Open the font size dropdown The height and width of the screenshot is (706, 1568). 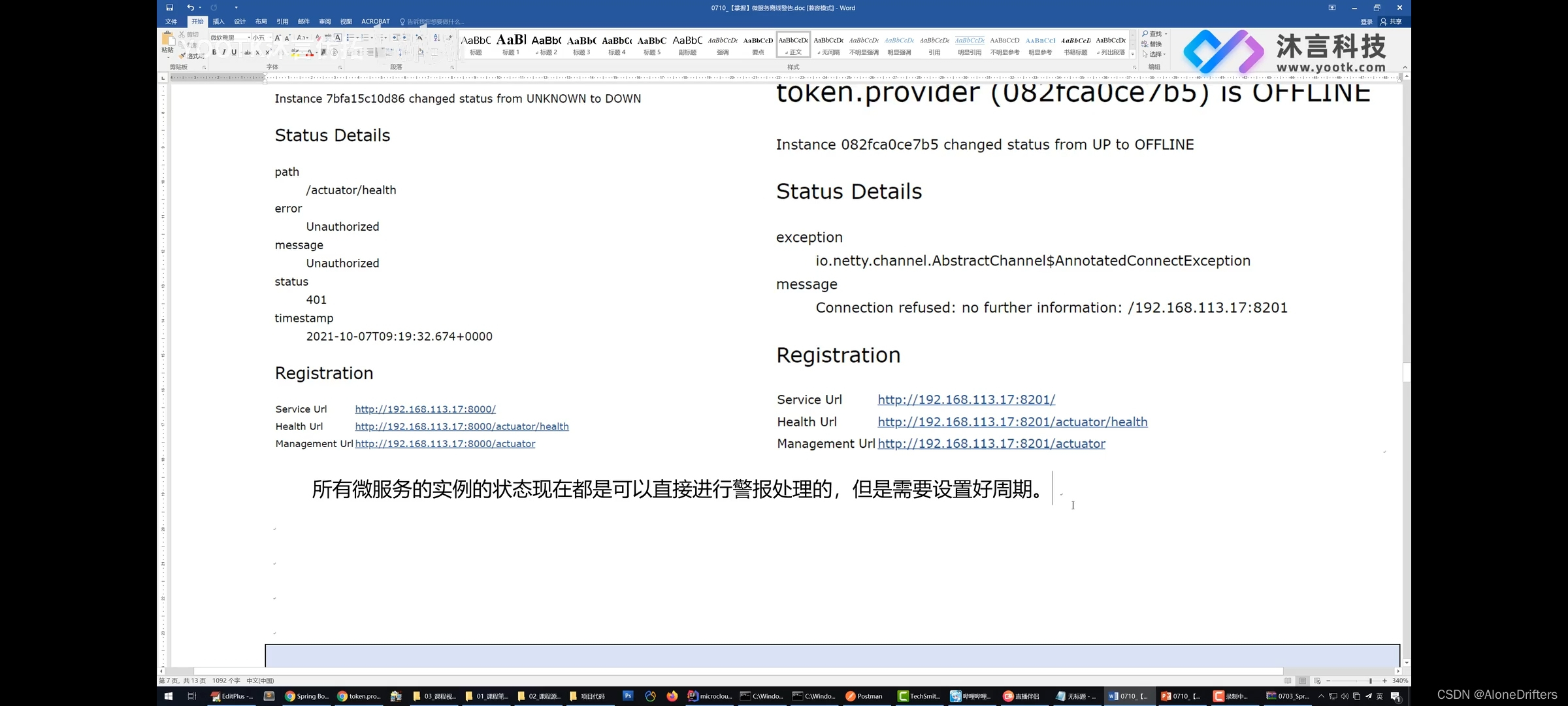point(270,38)
